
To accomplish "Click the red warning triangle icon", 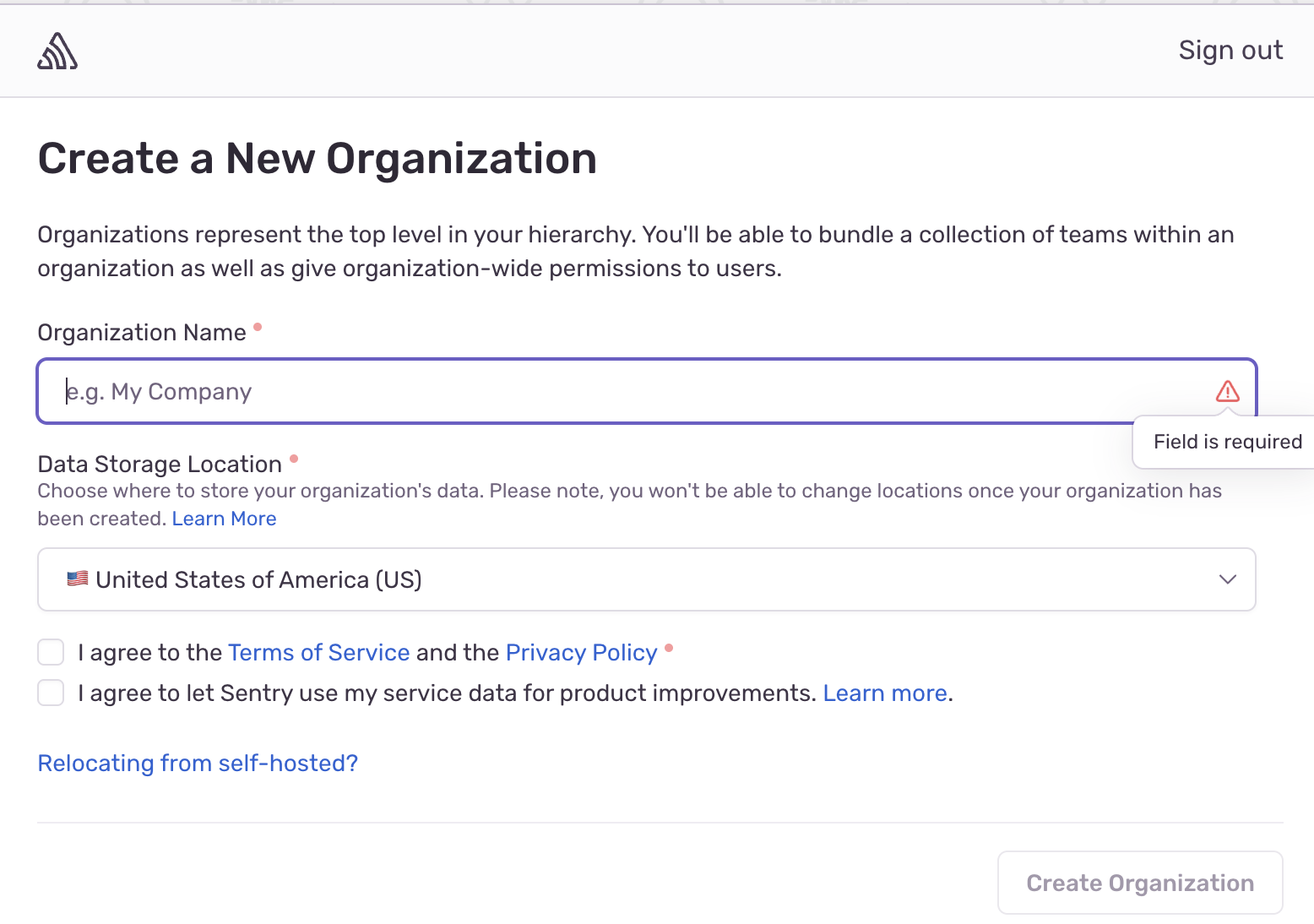I will pyautogui.click(x=1227, y=391).
